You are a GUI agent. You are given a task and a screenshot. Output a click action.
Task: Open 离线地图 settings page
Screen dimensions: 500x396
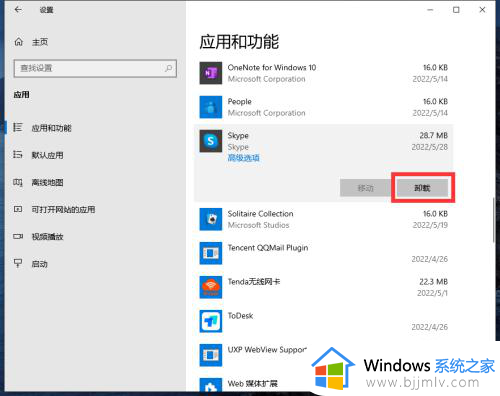coord(47,183)
